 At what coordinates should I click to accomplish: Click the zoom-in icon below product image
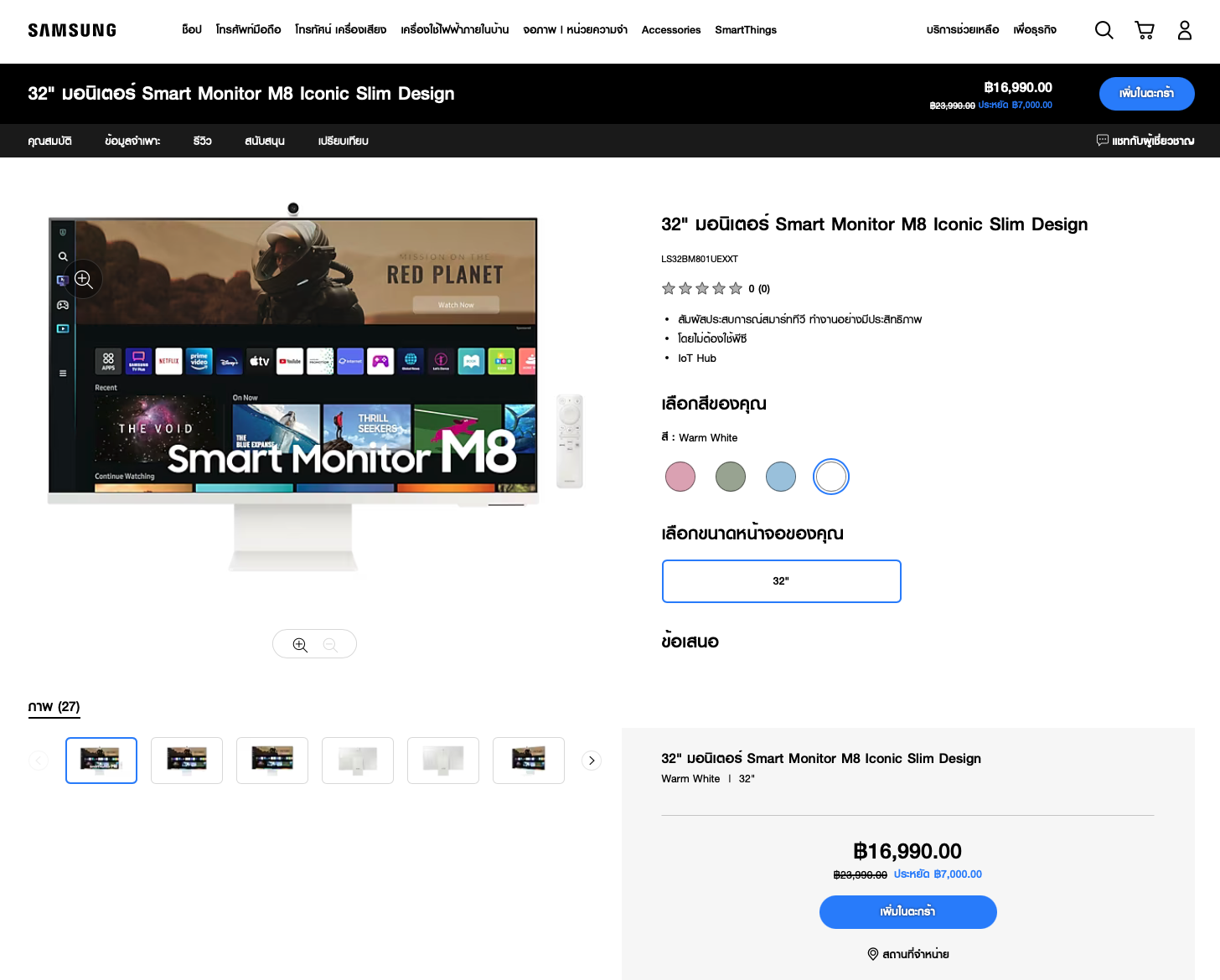[x=300, y=644]
